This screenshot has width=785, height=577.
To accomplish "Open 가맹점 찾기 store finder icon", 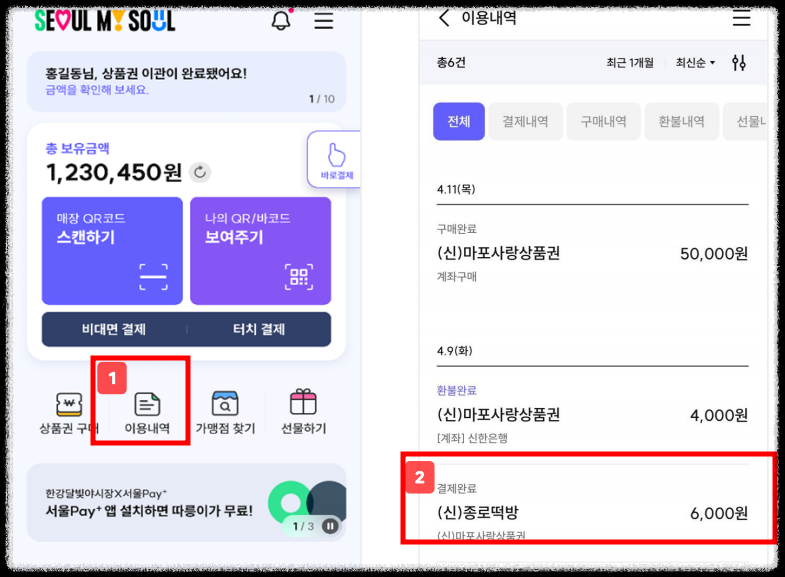I will [225, 413].
